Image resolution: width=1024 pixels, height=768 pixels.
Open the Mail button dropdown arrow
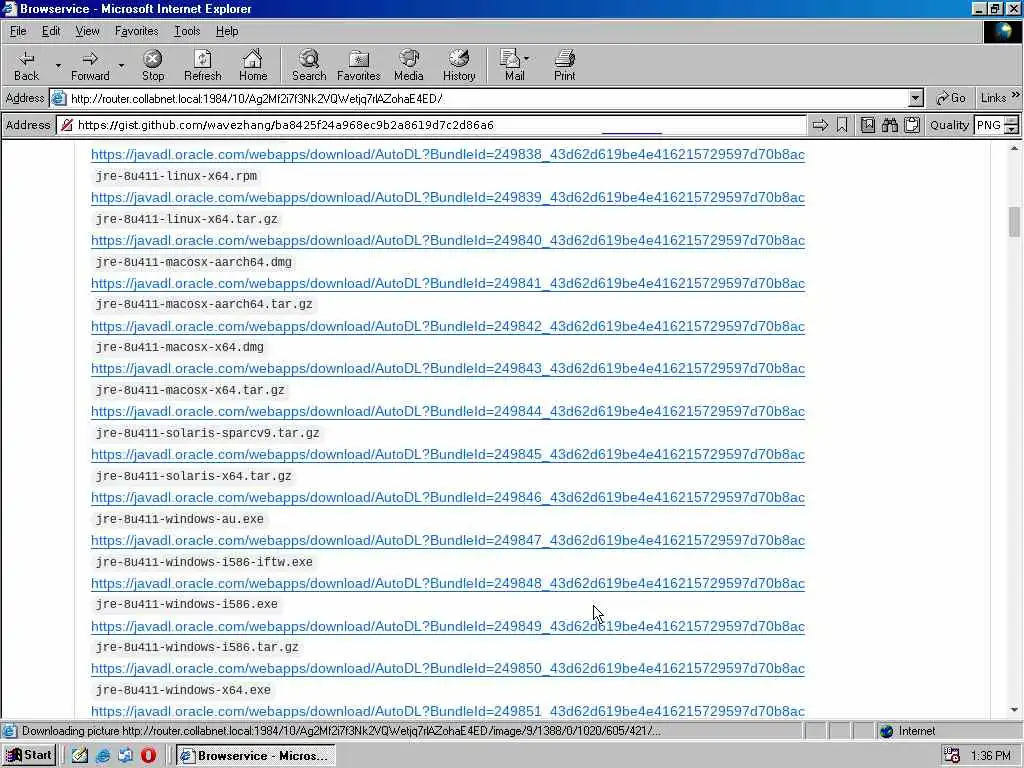click(x=526, y=59)
